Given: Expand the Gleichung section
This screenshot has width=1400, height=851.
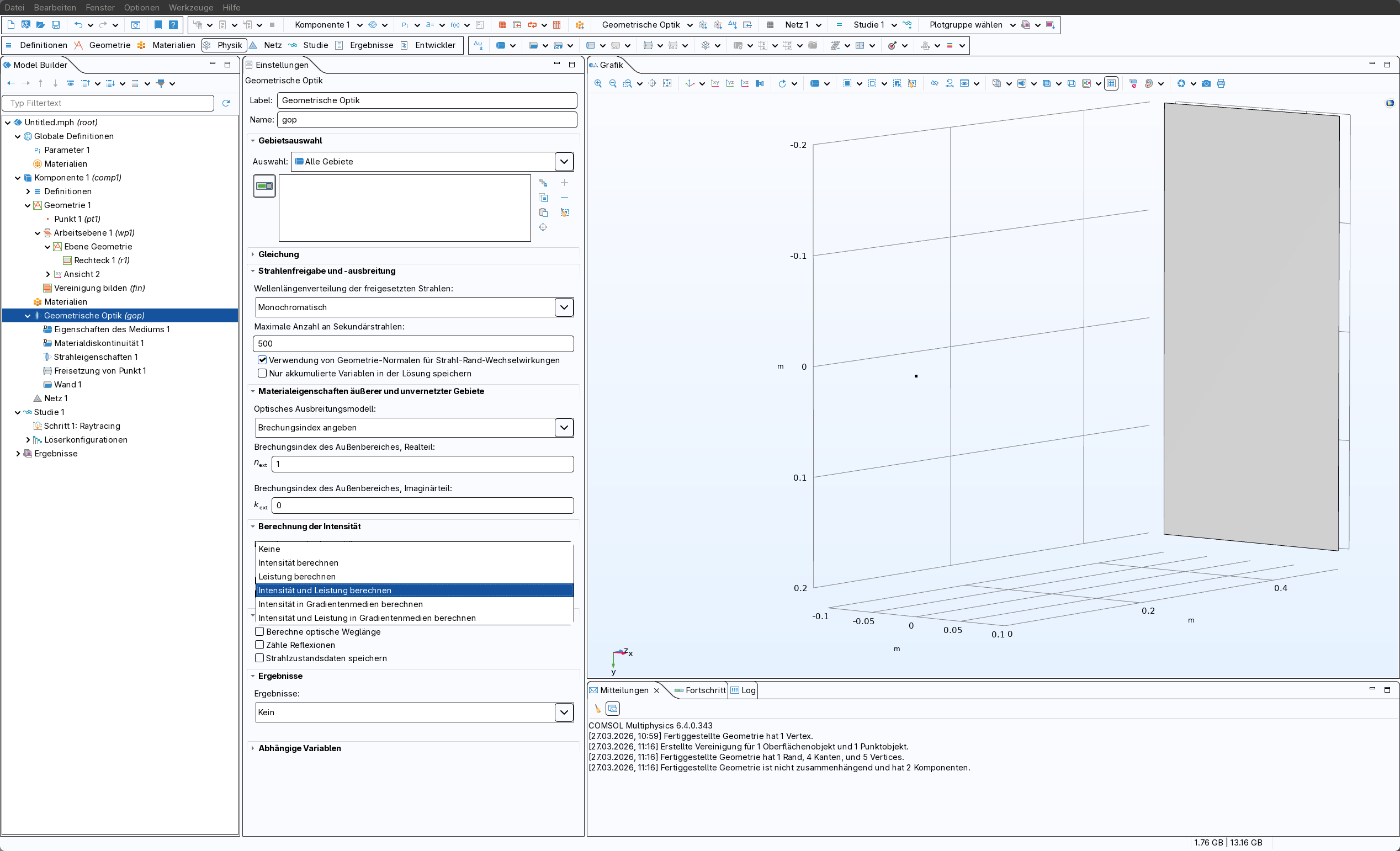Looking at the screenshot, I should pyautogui.click(x=278, y=254).
